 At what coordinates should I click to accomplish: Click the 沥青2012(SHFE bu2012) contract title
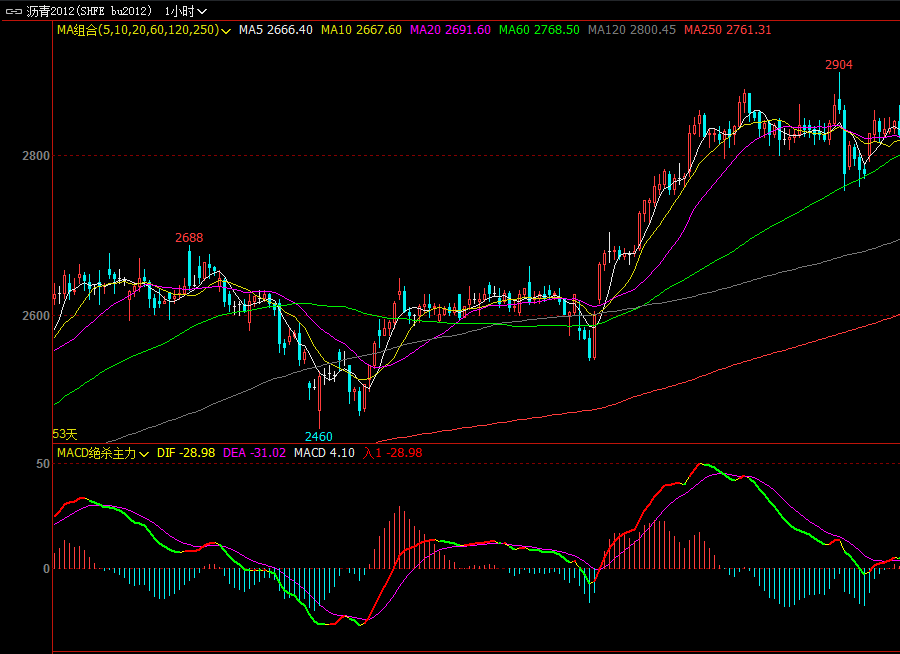(x=90, y=11)
